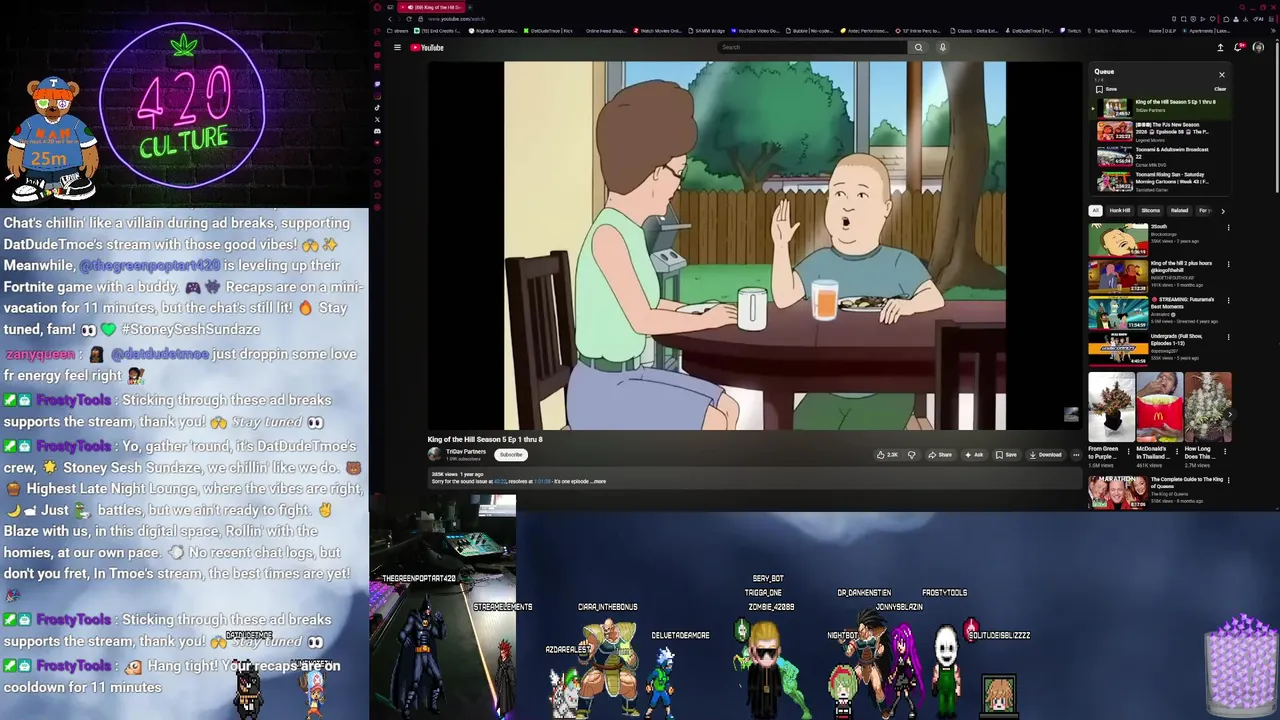Click the Ask button
The width and height of the screenshot is (1280, 720).
[x=973, y=455]
